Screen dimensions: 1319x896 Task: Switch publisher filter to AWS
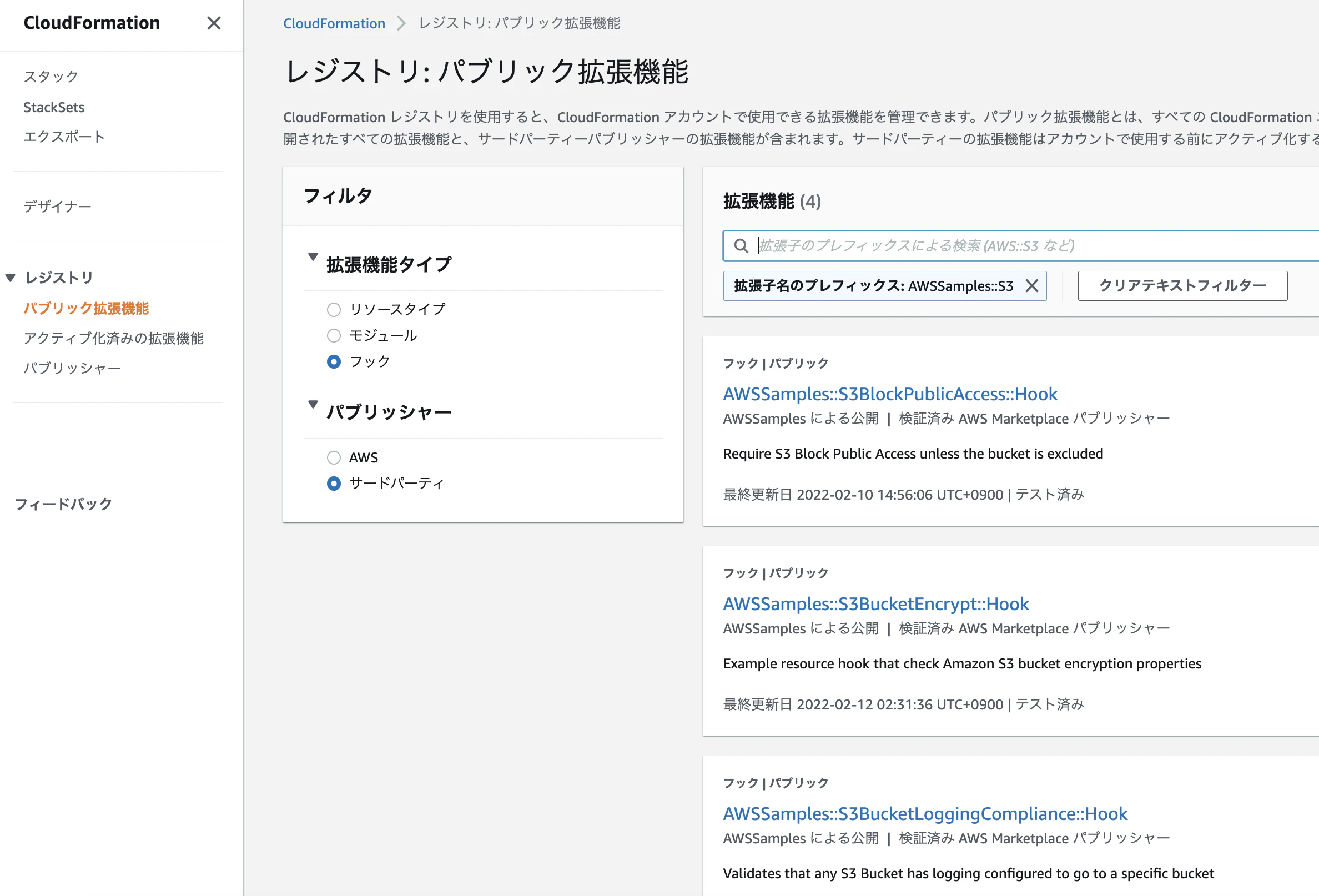click(x=334, y=457)
